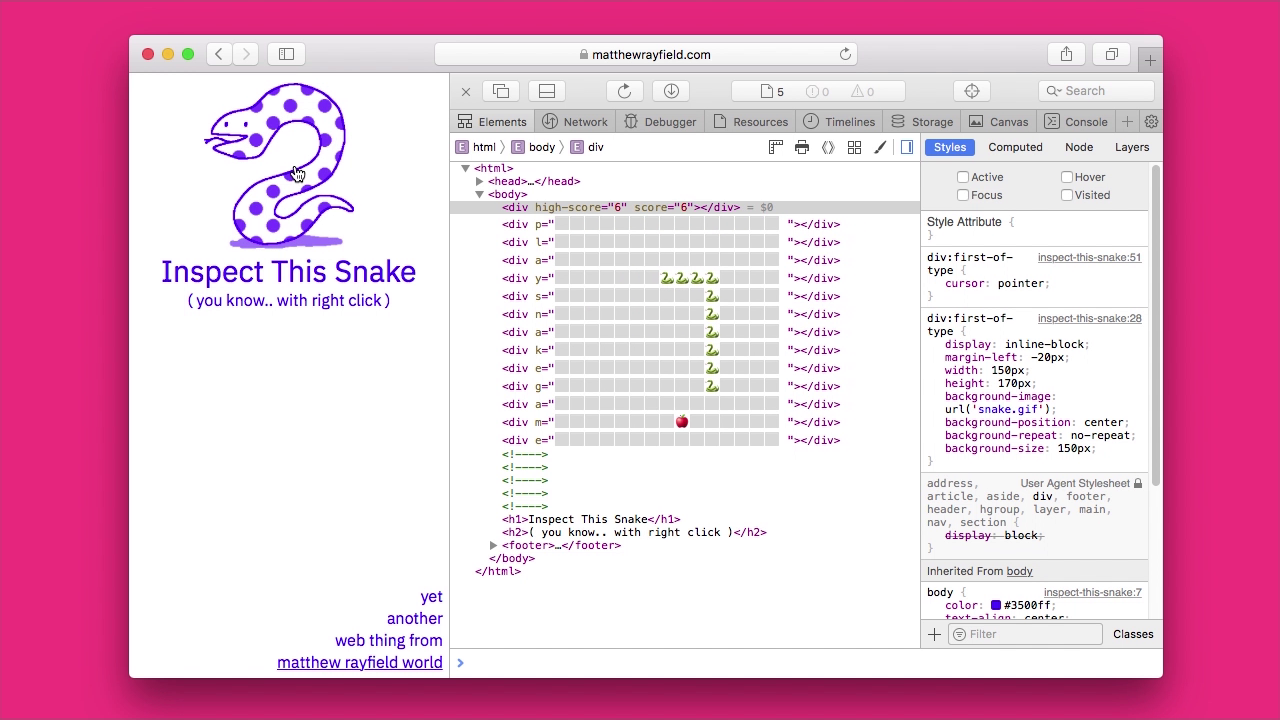Enable the Focus pseudo-class checkbox
1280x720 pixels.
point(963,195)
